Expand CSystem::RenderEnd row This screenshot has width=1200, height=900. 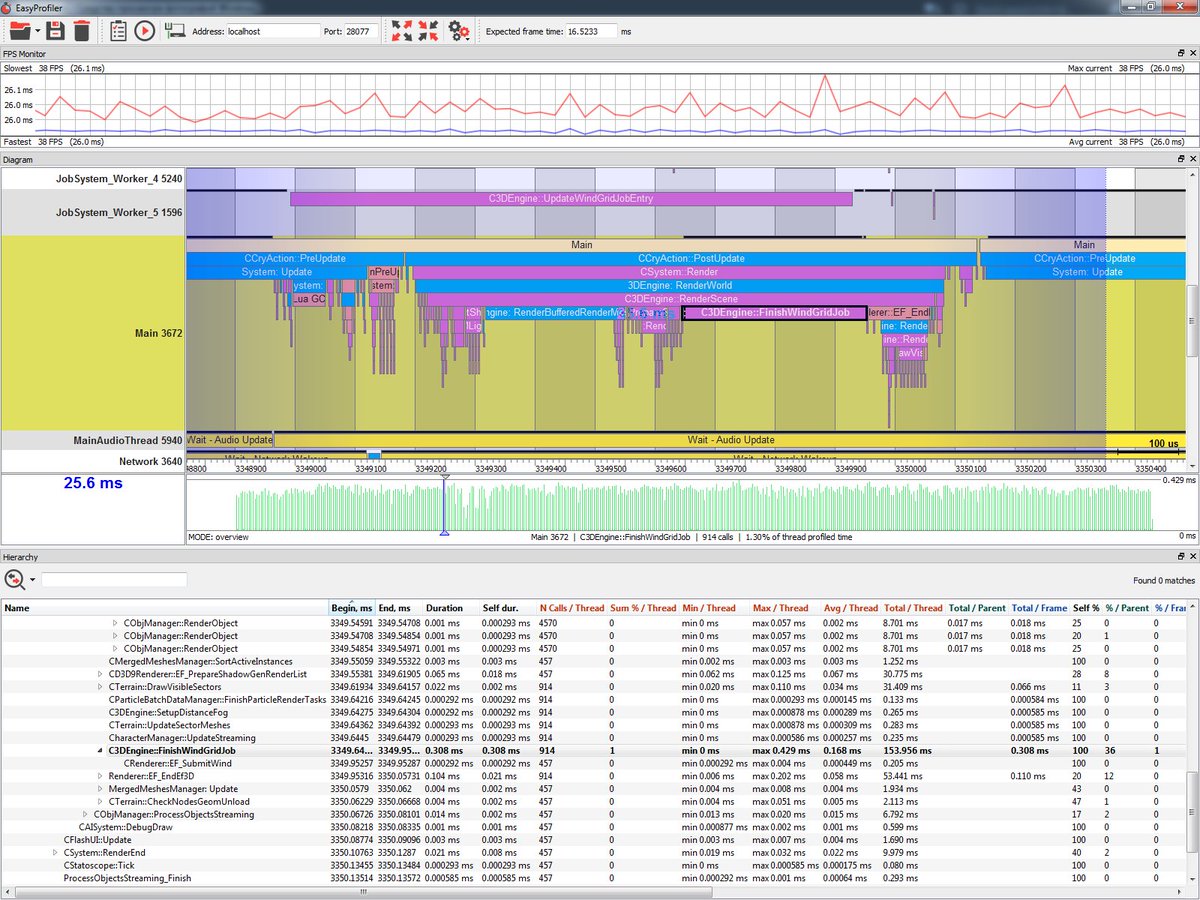55,852
